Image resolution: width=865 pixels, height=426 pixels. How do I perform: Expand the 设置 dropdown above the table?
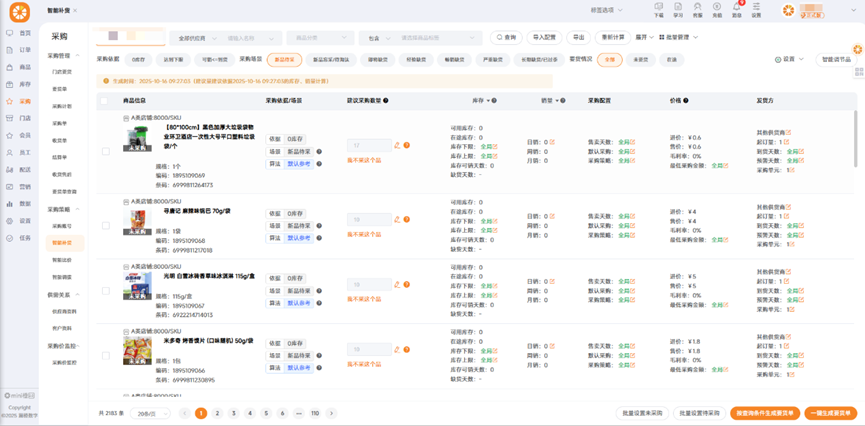pos(790,60)
